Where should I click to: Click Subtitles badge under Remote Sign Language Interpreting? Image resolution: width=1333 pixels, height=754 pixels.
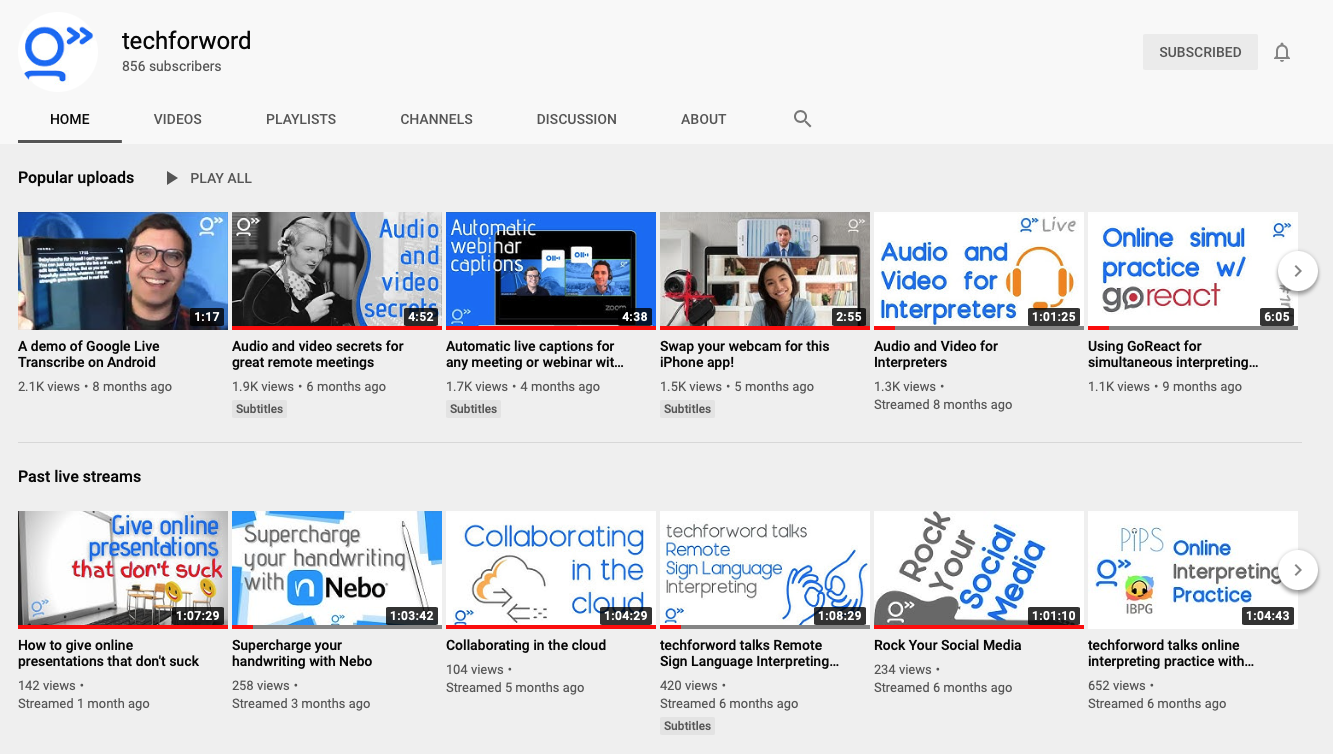[688, 726]
